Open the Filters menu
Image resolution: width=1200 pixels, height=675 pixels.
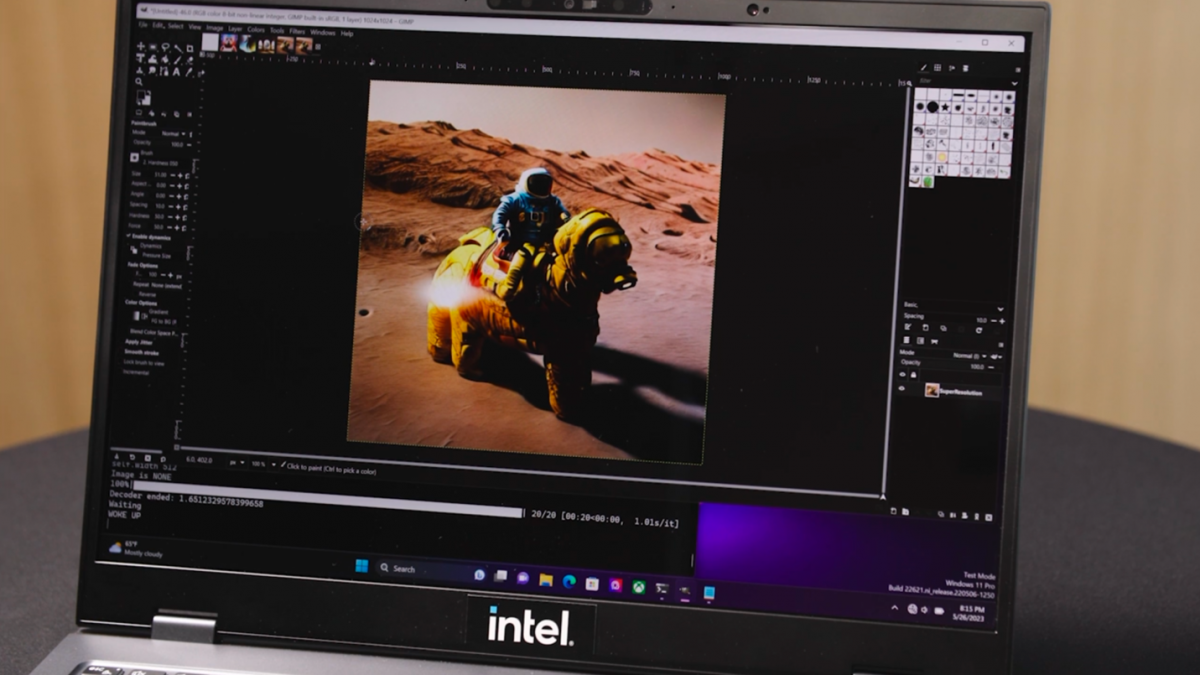coord(297,31)
